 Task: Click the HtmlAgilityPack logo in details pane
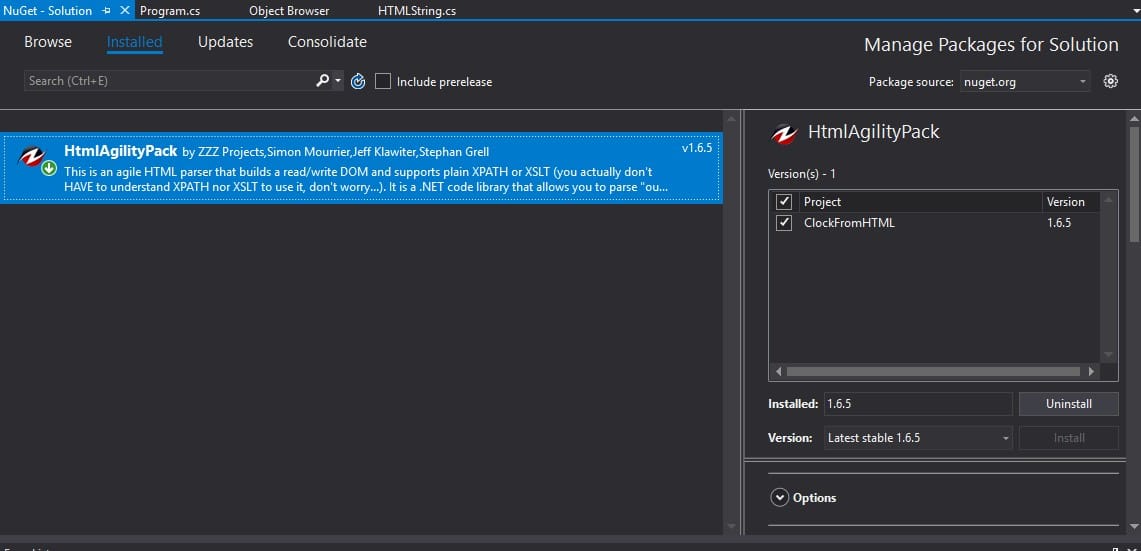(784, 133)
